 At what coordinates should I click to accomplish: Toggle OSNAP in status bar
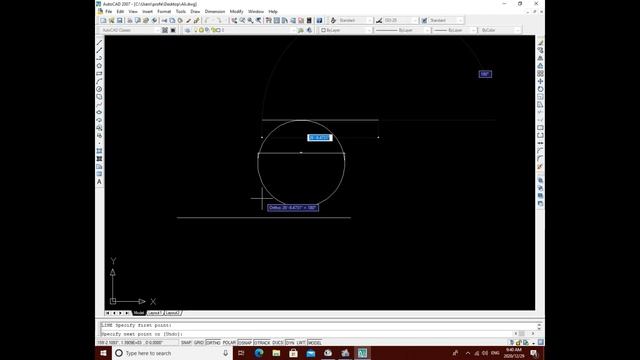point(245,343)
